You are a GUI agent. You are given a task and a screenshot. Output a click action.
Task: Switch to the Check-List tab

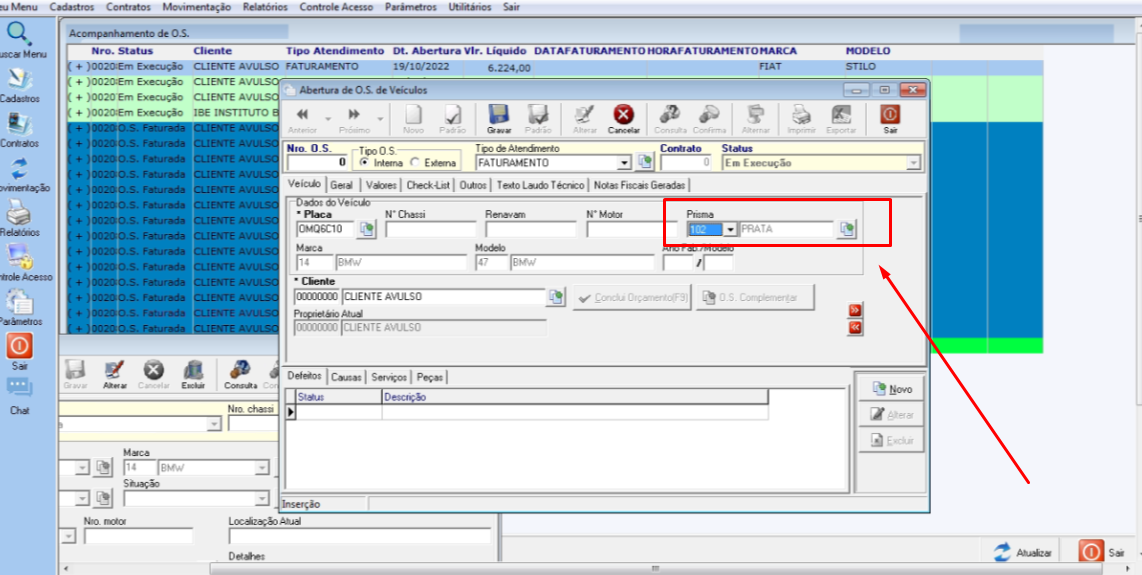coord(428,185)
